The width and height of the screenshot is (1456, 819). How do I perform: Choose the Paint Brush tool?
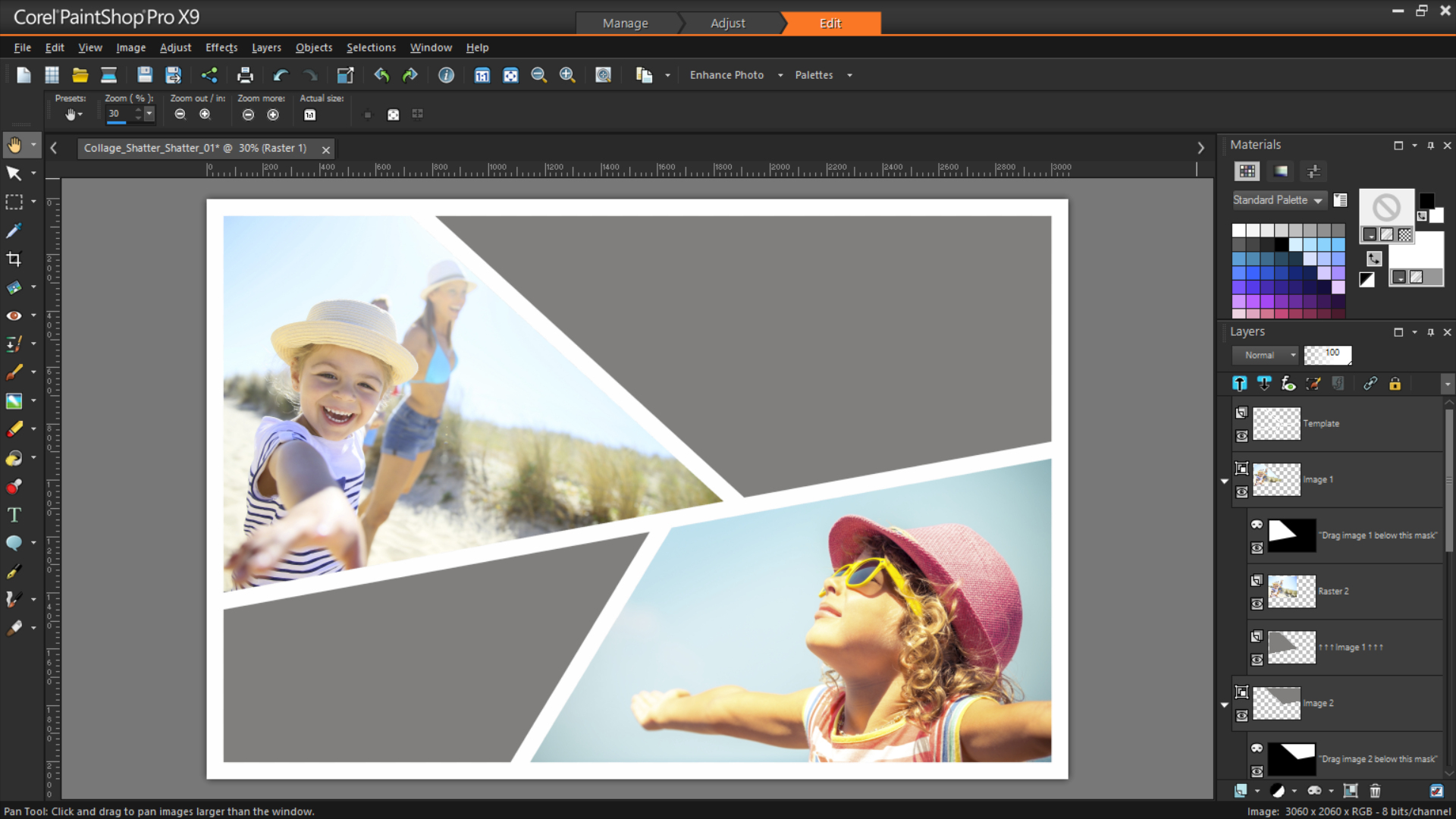click(14, 372)
